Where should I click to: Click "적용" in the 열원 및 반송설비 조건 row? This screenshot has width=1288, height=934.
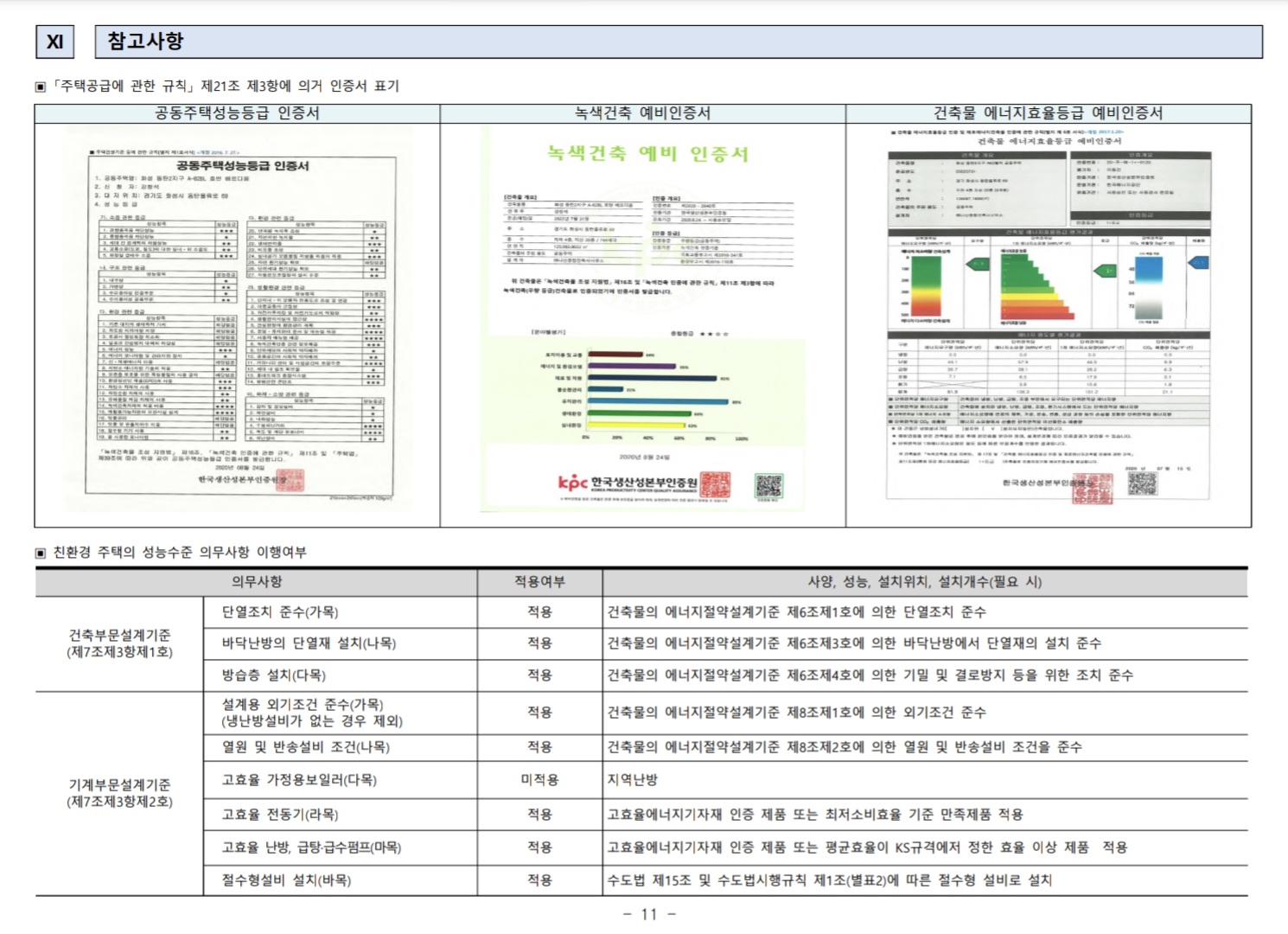tap(540, 746)
